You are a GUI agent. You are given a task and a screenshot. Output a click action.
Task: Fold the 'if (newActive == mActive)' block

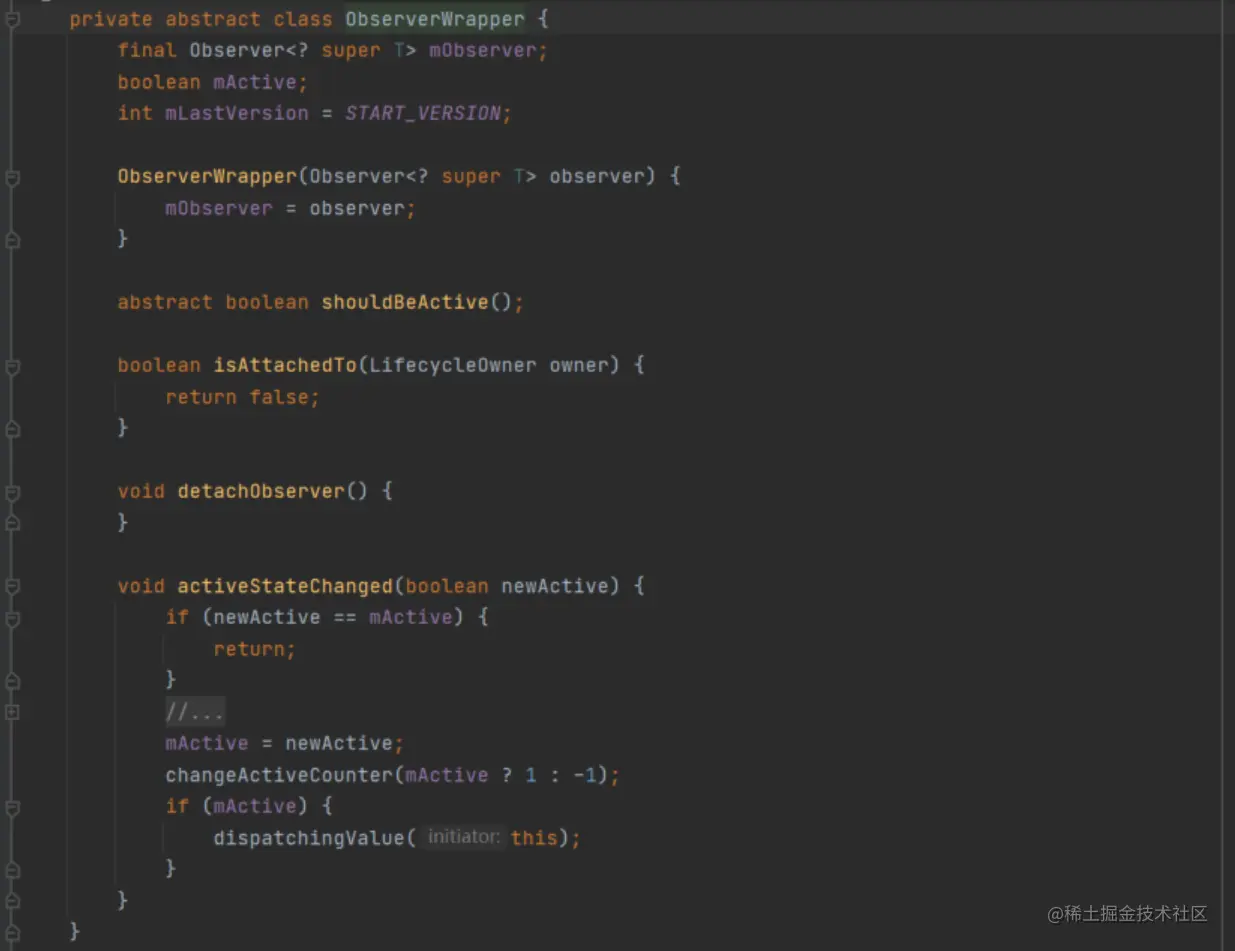[x=12, y=618]
